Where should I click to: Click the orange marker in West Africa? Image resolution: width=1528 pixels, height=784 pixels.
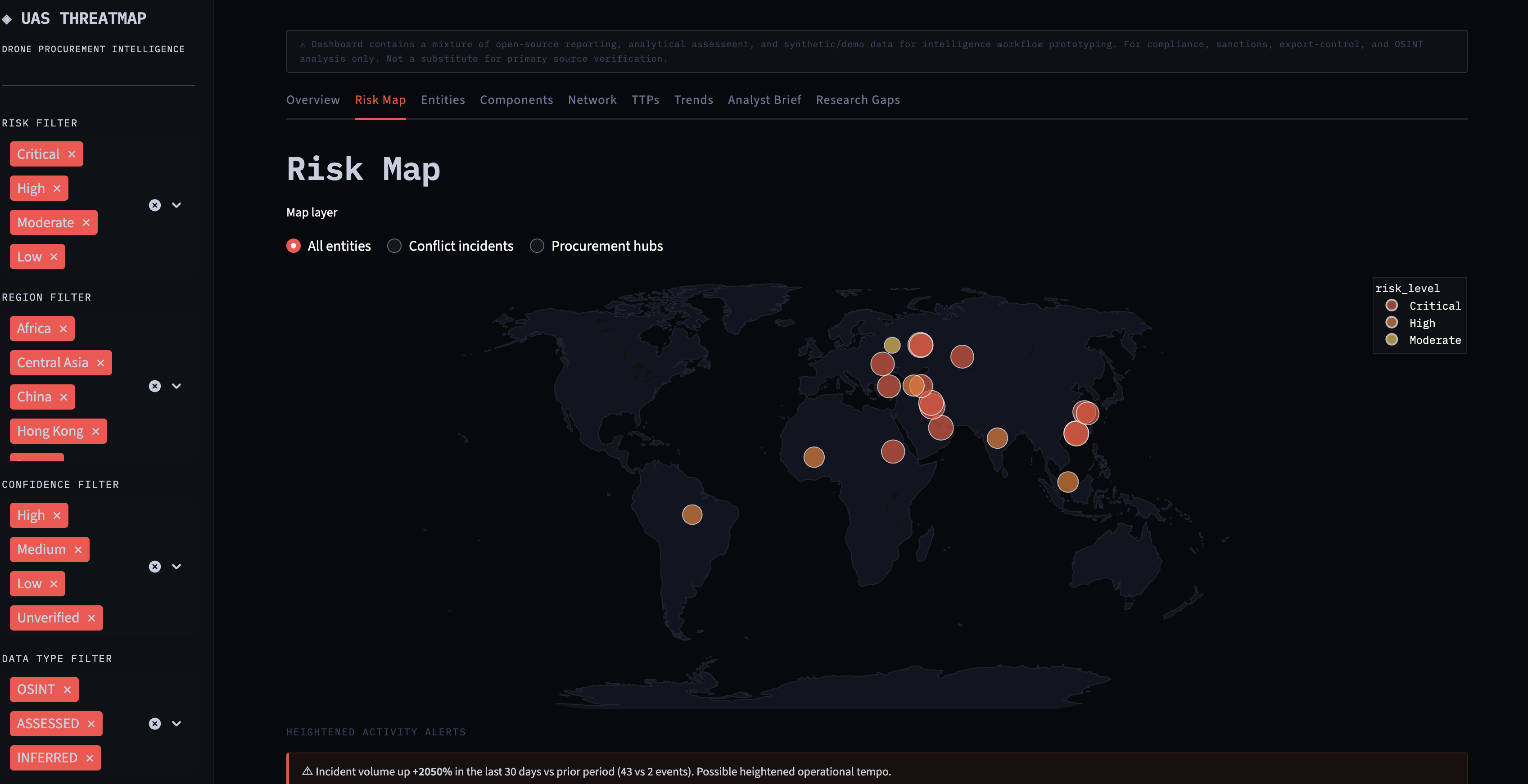[814, 457]
